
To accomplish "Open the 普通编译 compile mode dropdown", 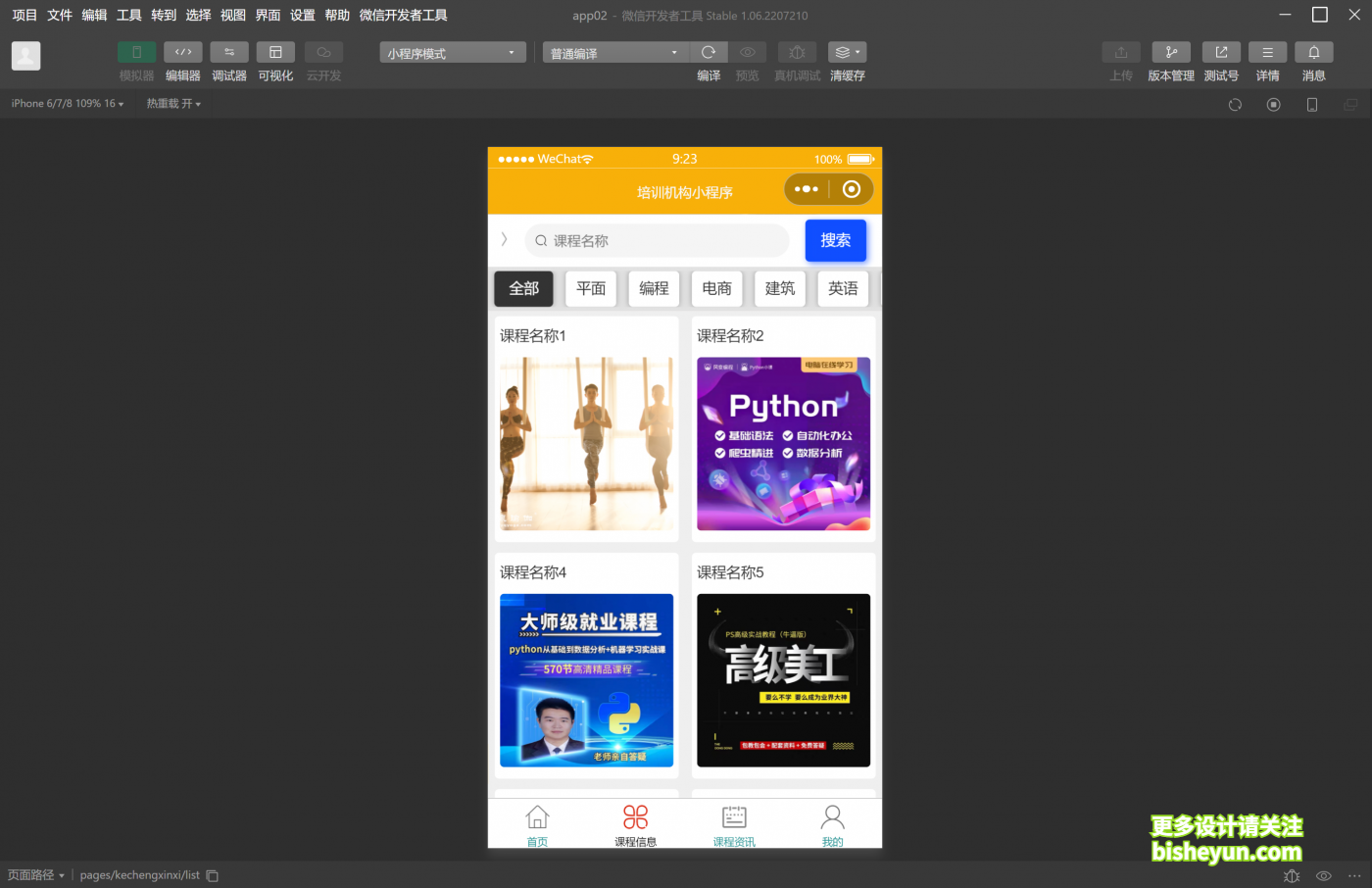I will (x=616, y=53).
